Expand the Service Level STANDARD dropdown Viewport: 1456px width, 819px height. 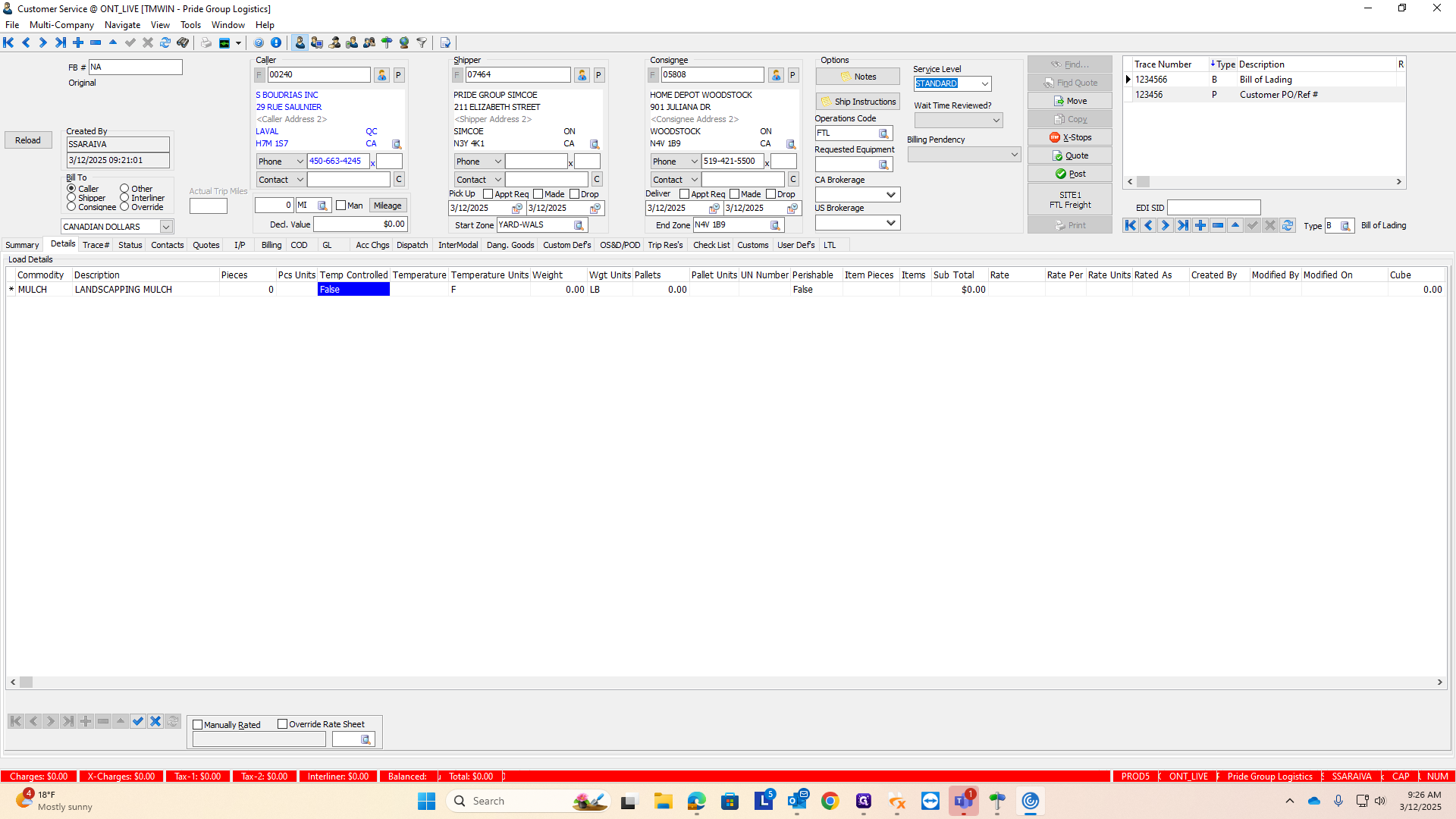point(984,84)
